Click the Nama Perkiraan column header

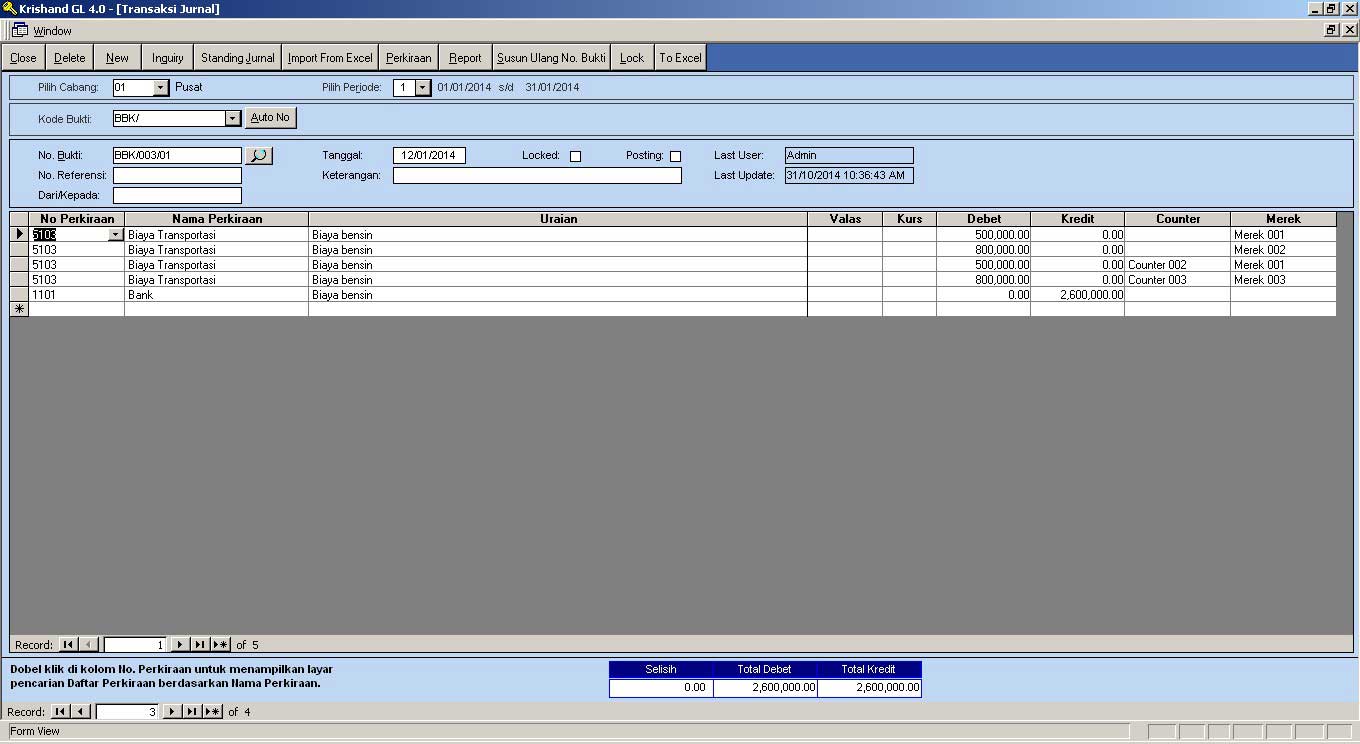point(217,219)
